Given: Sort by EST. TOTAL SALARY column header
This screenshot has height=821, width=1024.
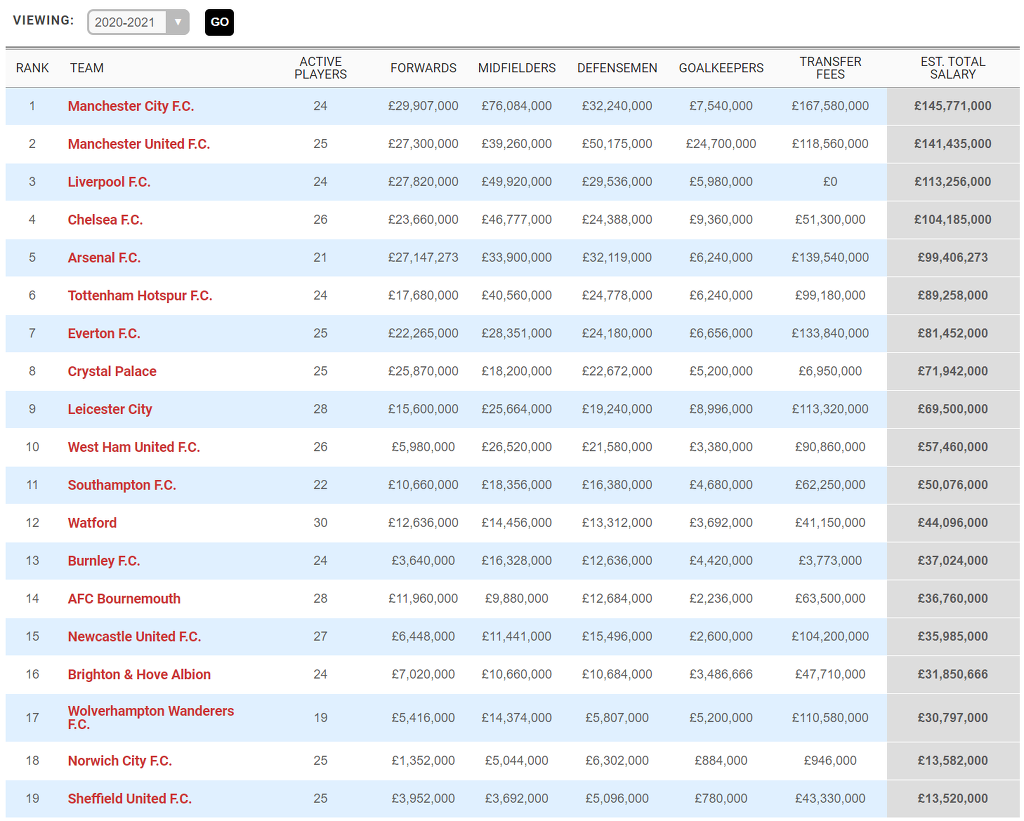Looking at the screenshot, I should coord(953,68).
